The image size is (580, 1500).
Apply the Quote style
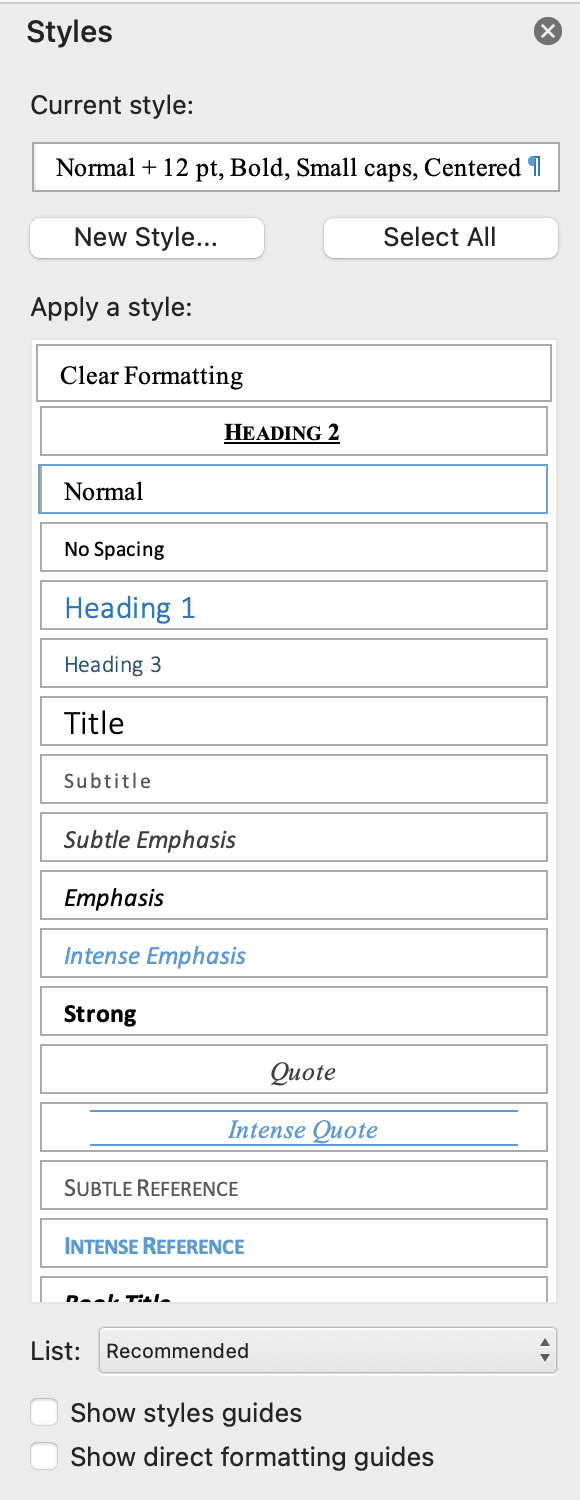293,1070
